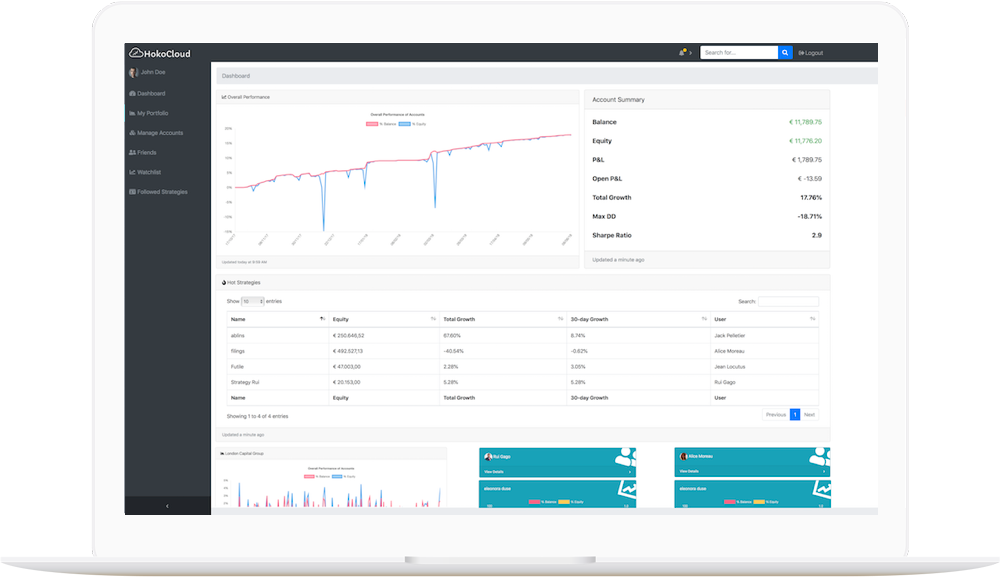Click the Logout link
The height and width of the screenshot is (577, 1000).
(x=811, y=53)
